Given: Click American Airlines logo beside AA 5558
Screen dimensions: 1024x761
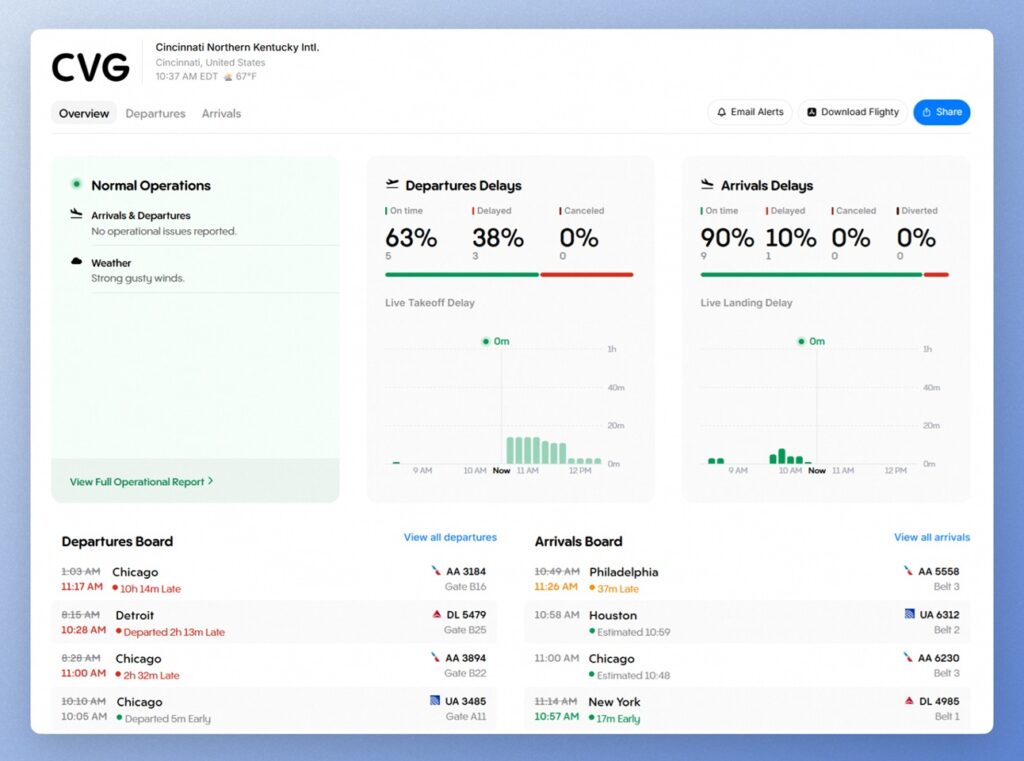Looking at the screenshot, I should [909, 571].
